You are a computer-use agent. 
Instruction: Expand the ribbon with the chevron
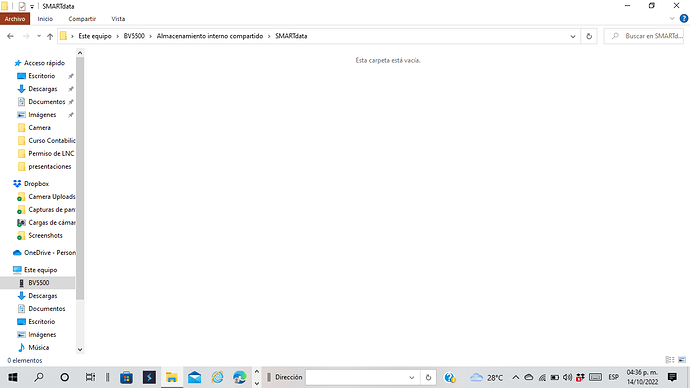672,18
